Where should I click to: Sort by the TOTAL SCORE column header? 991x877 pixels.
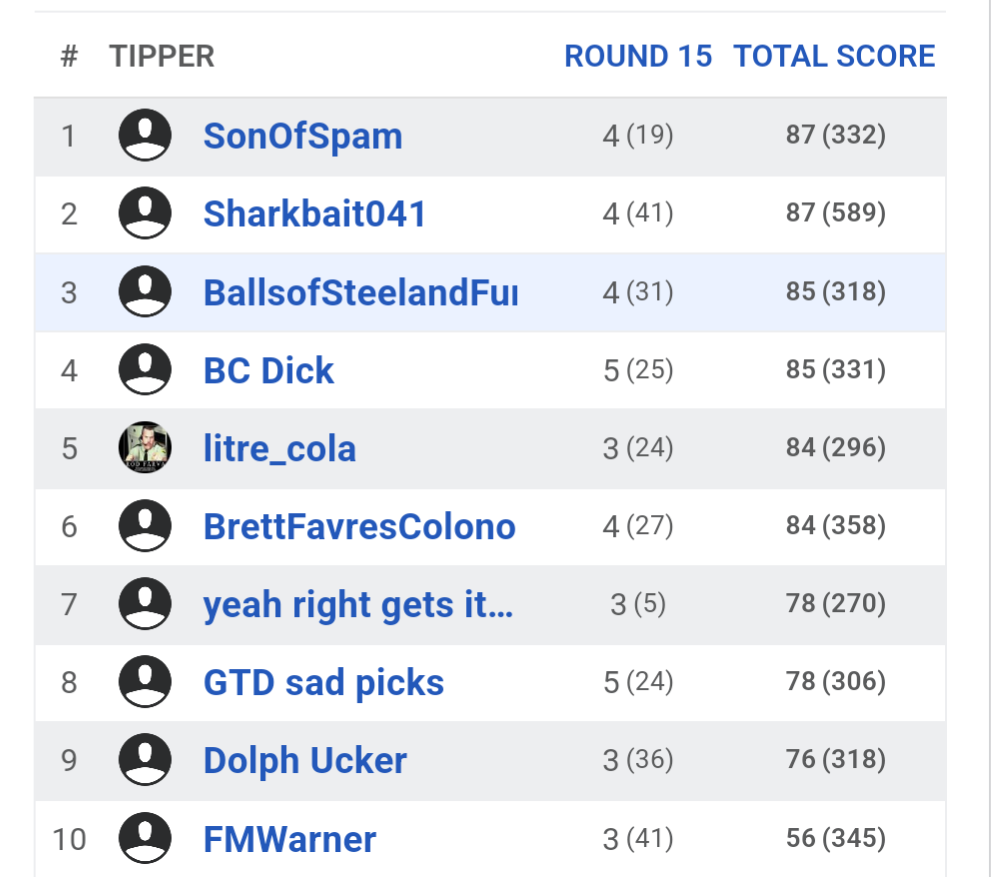point(834,56)
